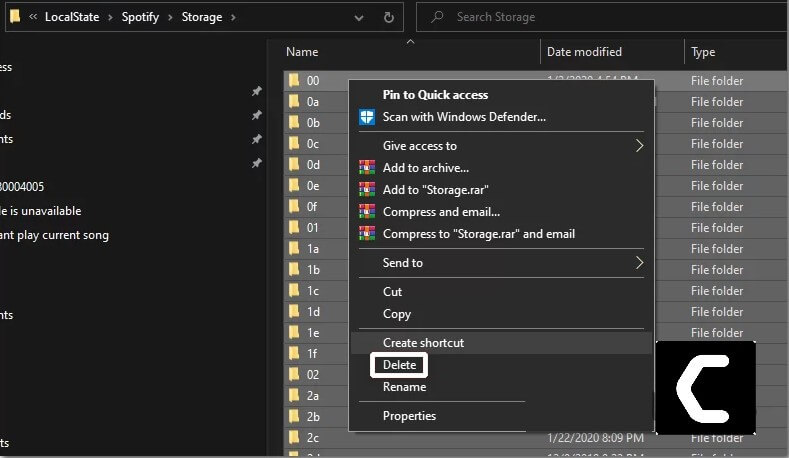
Task: Sort by the Date modified column header
Action: click(584, 52)
